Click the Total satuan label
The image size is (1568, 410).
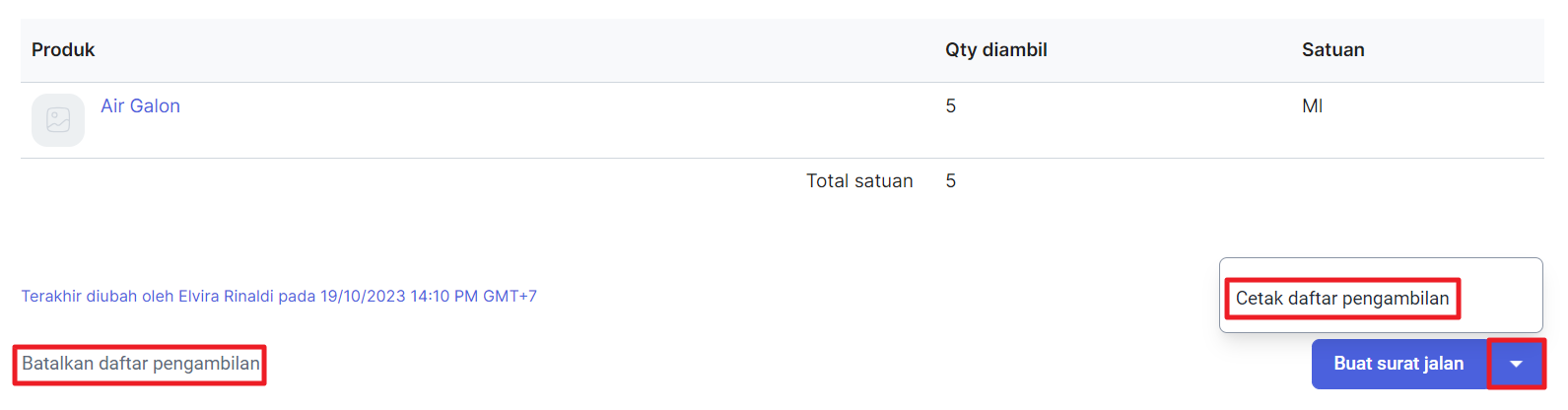pos(859,181)
